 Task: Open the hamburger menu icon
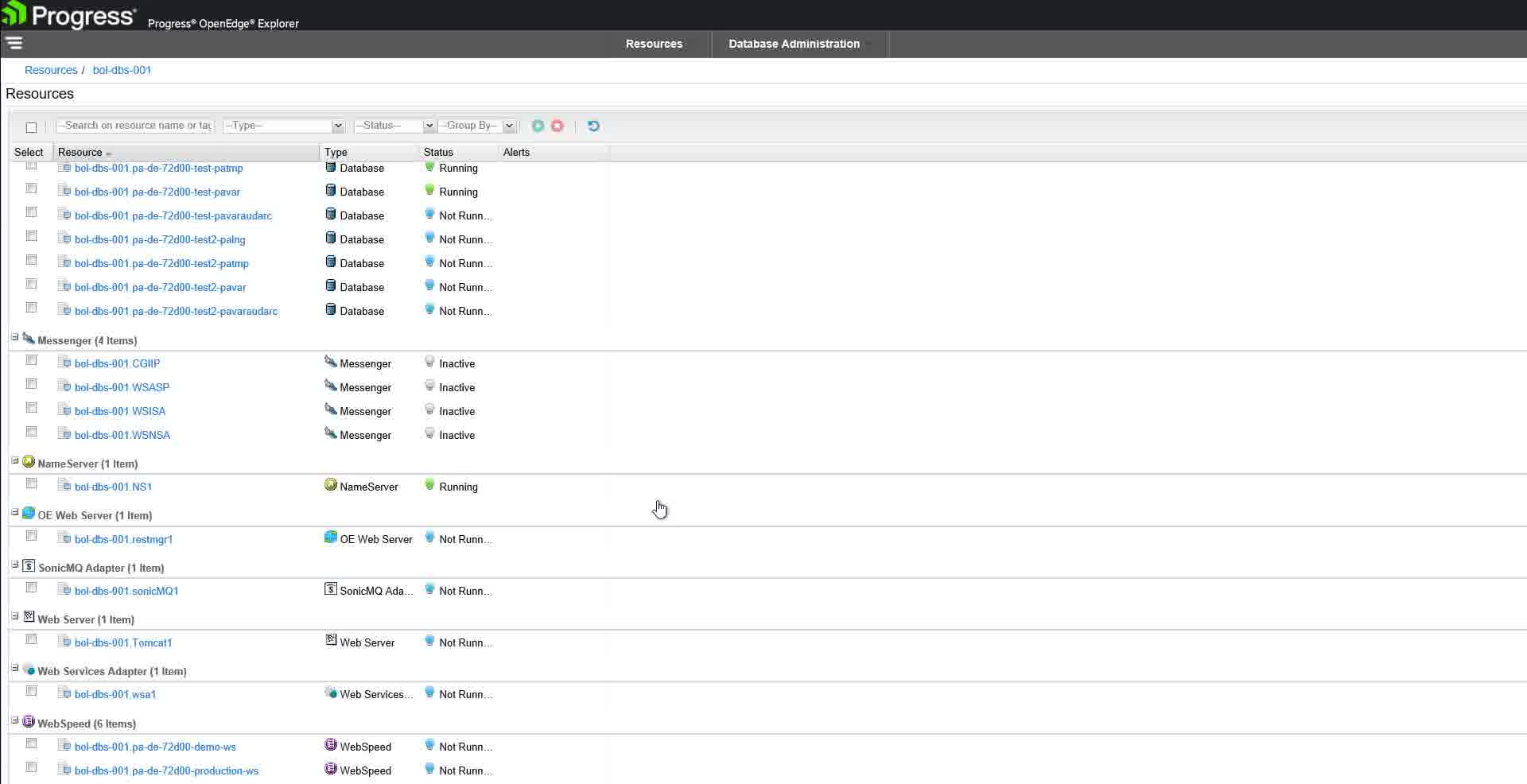[x=14, y=43]
